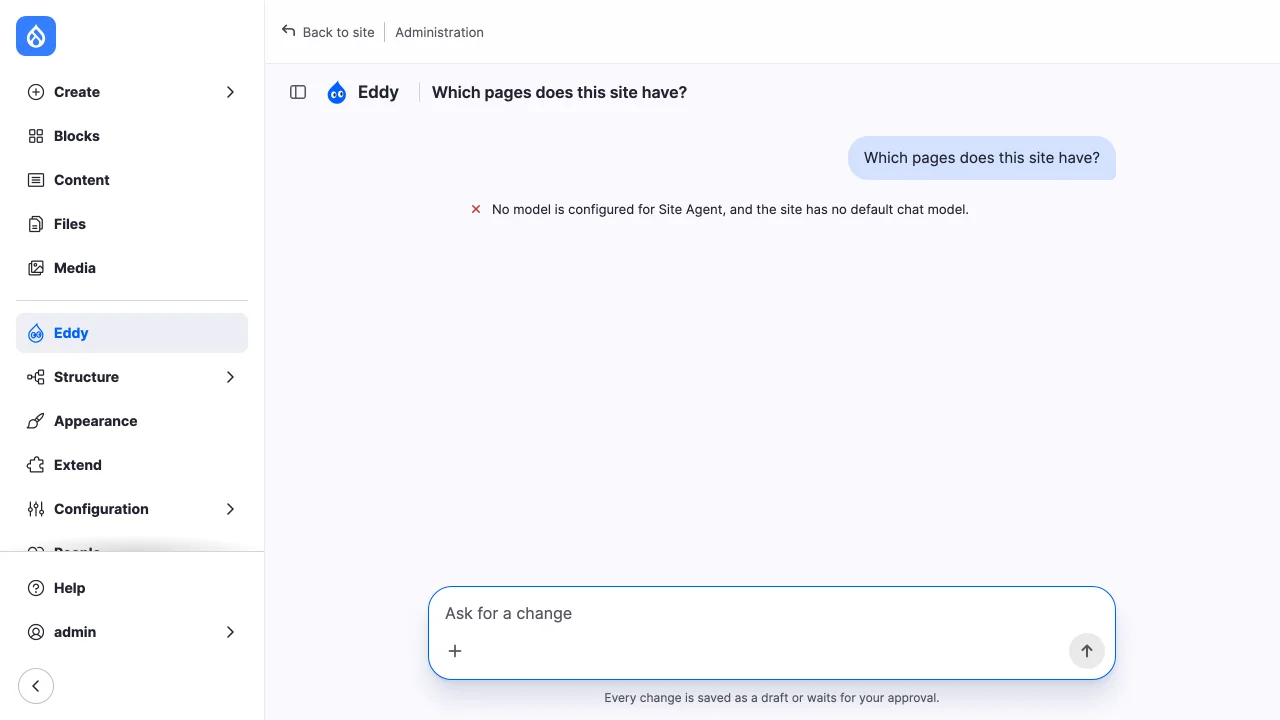Follow the Back to site link
The image size is (1280, 720).
[x=328, y=32]
